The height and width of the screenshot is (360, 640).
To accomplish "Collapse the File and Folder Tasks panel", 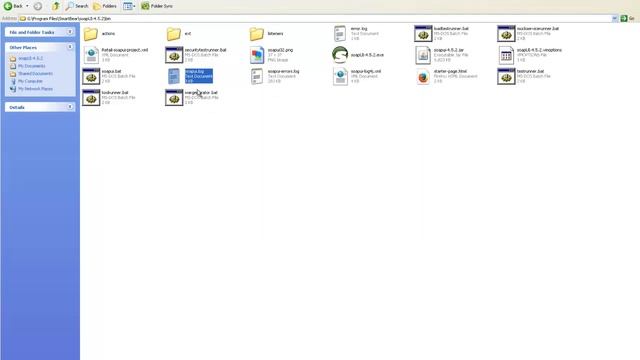I will pos(70,32).
